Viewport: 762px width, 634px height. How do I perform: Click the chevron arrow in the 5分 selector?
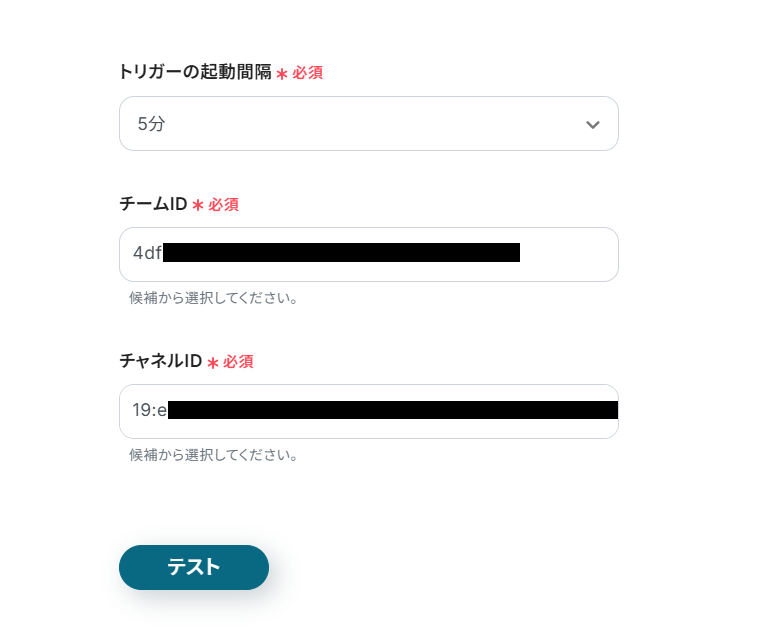592,125
